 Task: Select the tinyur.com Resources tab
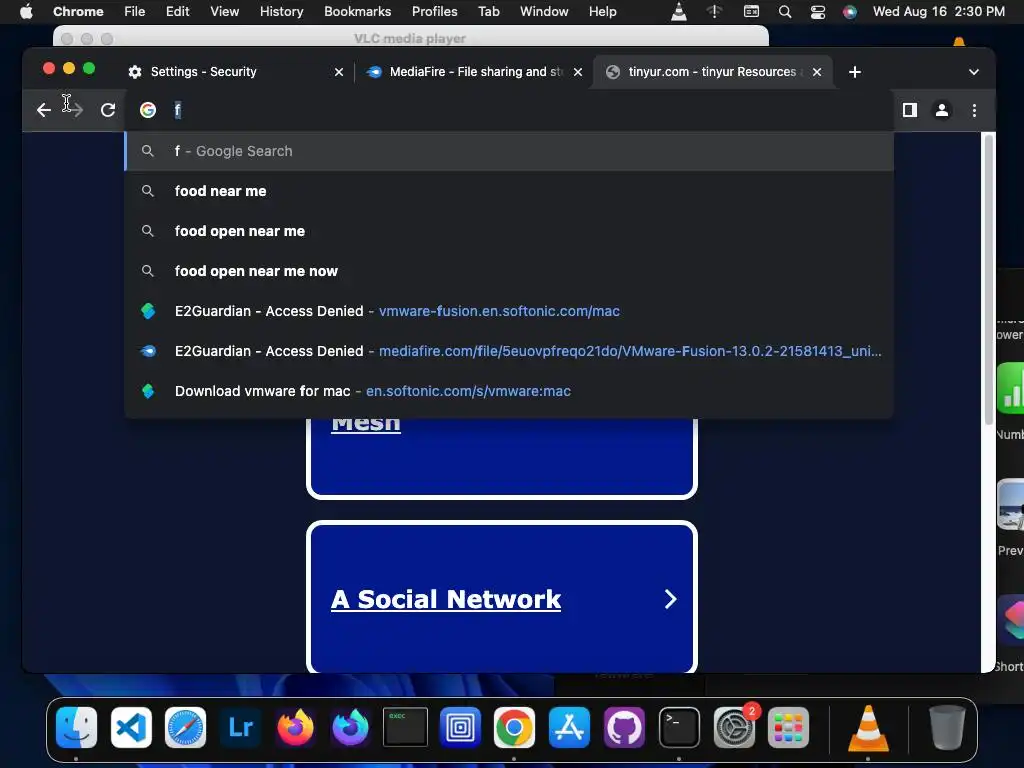713,72
